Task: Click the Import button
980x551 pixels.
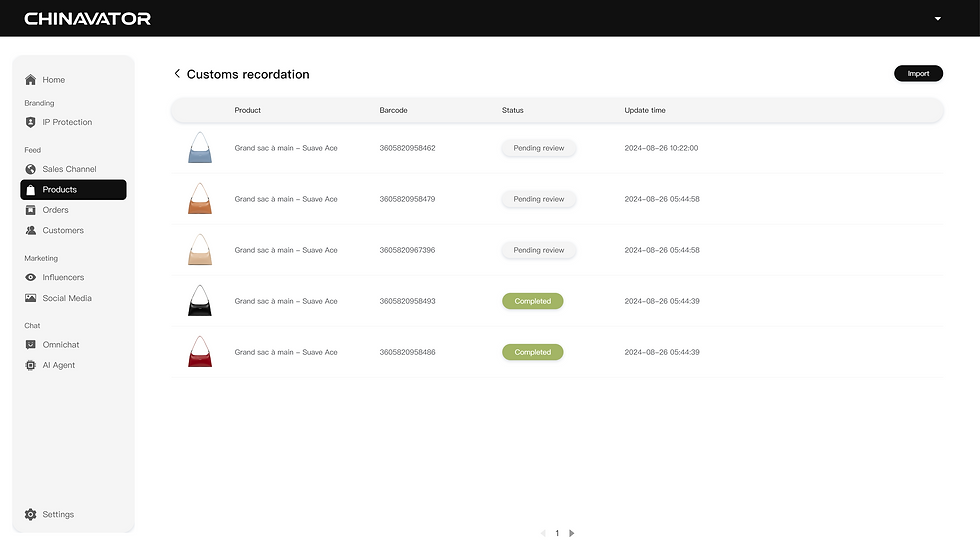Action: tap(918, 74)
